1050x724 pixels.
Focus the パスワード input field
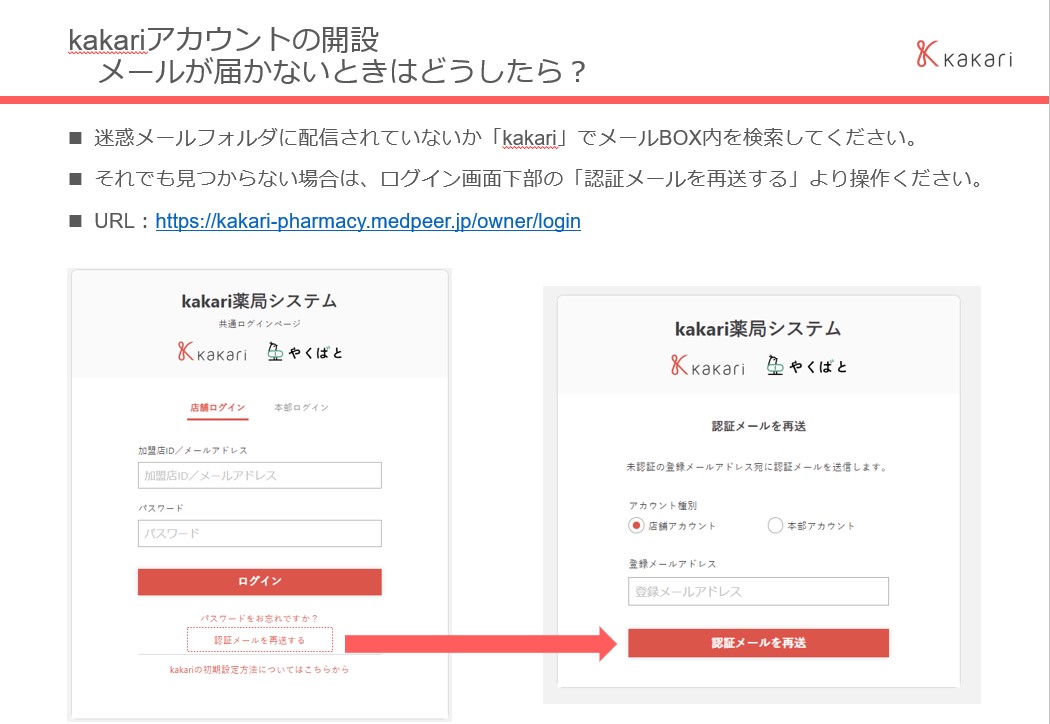(260, 534)
